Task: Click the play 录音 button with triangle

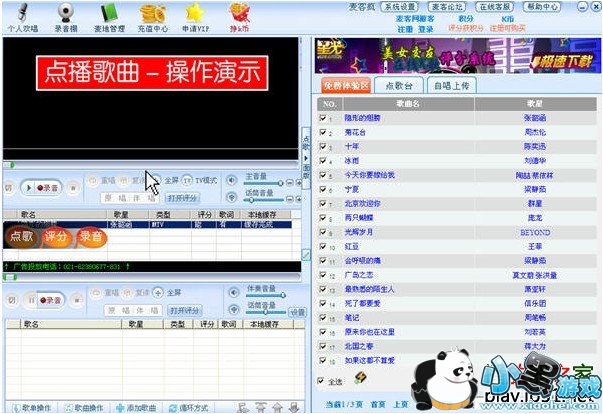Action: click(x=42, y=188)
